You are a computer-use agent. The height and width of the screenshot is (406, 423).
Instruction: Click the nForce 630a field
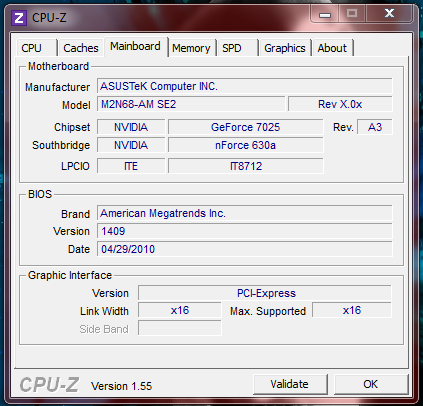click(x=246, y=145)
